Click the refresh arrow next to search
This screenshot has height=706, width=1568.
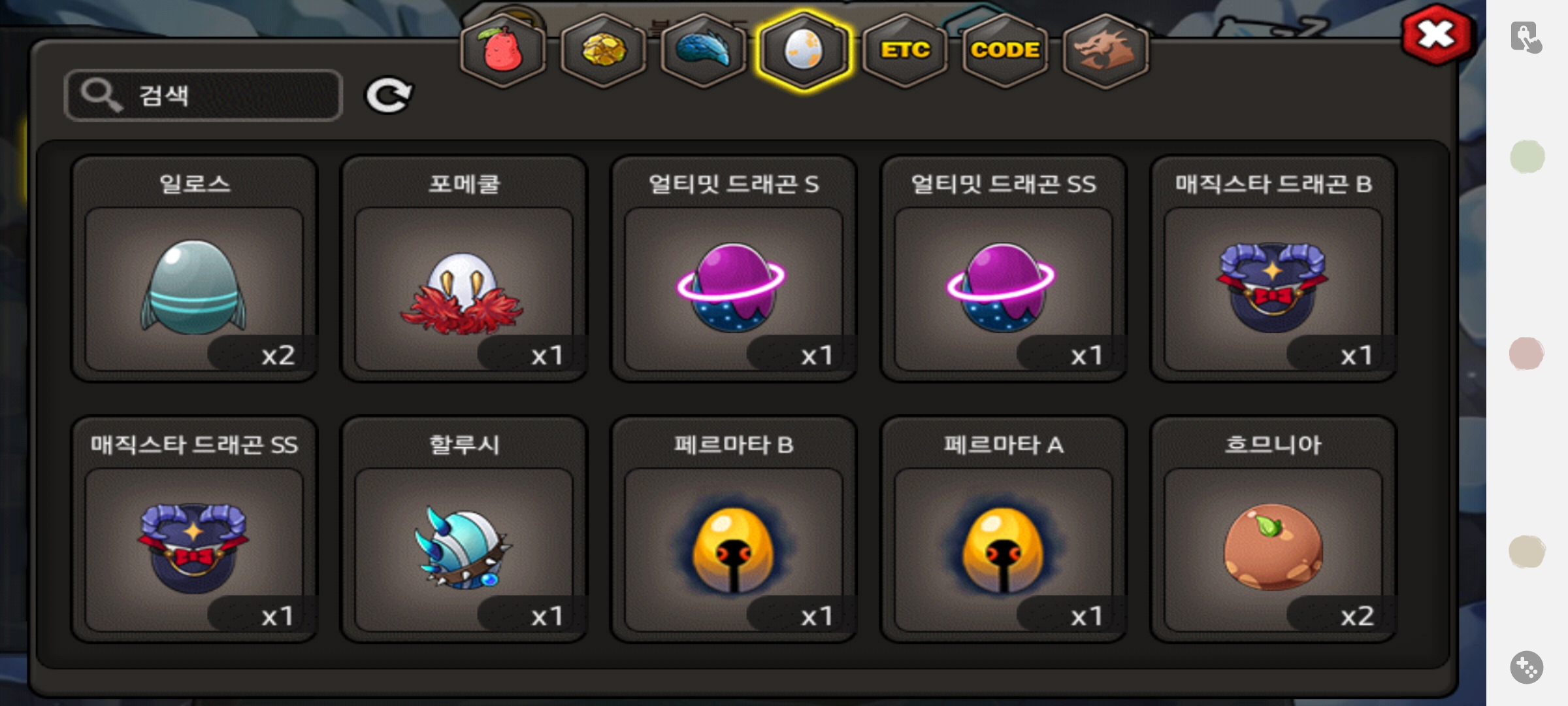388,95
